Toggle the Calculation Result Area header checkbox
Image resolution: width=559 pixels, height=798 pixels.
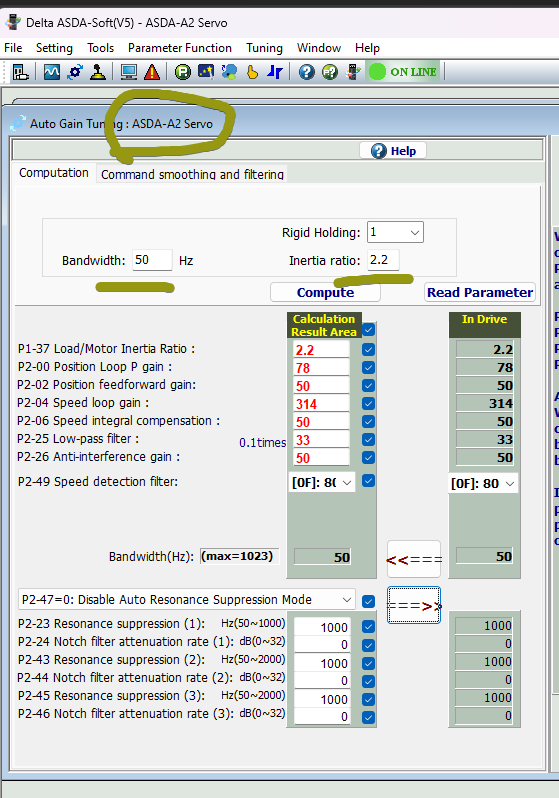tap(369, 330)
